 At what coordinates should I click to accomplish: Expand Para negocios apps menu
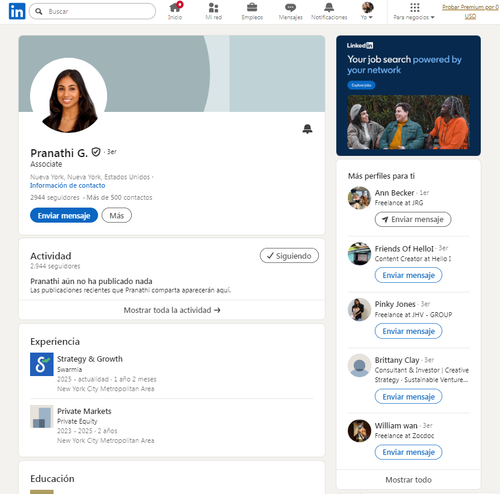coord(414,11)
